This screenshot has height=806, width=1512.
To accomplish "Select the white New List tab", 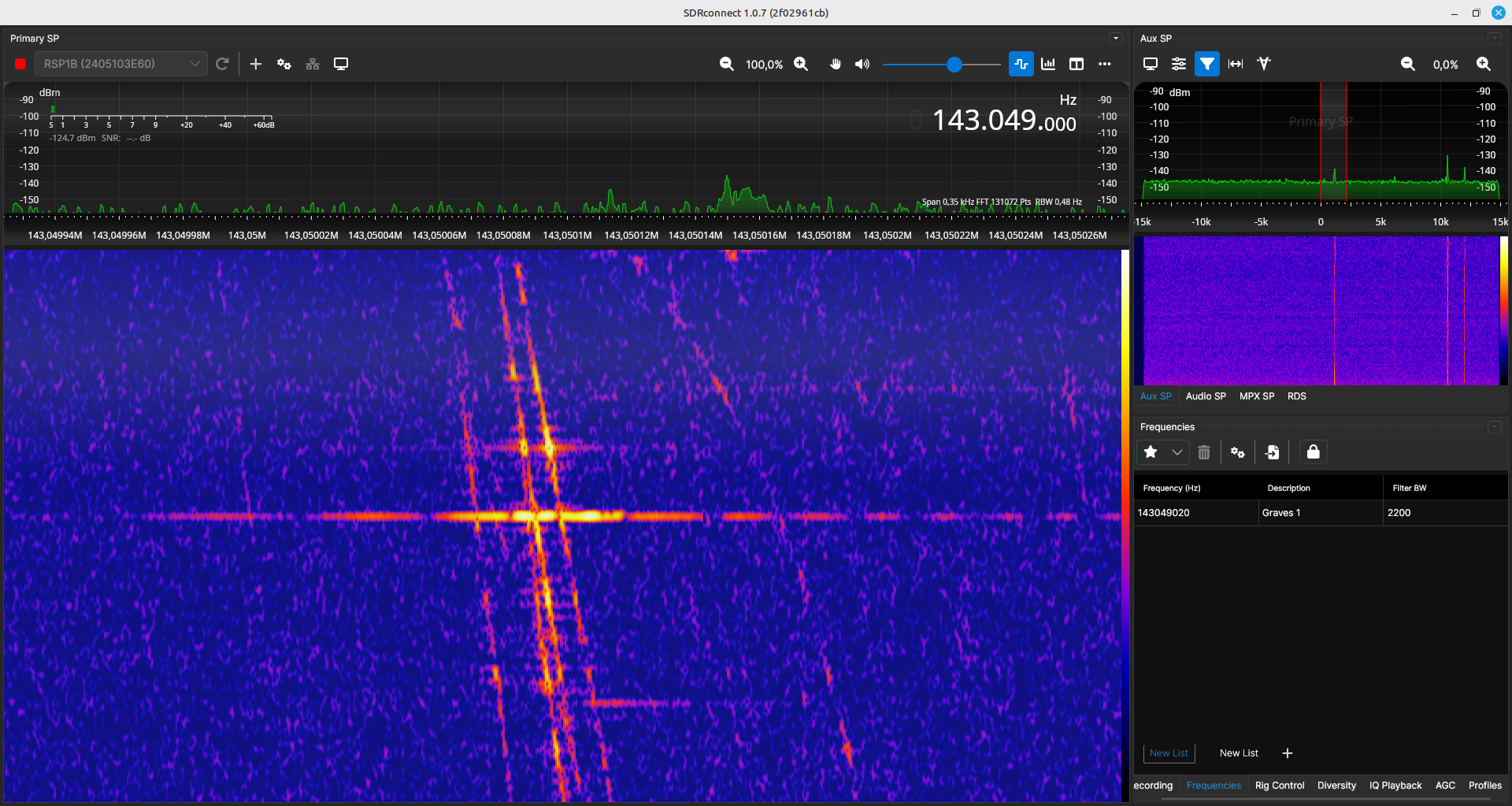I will [1239, 753].
